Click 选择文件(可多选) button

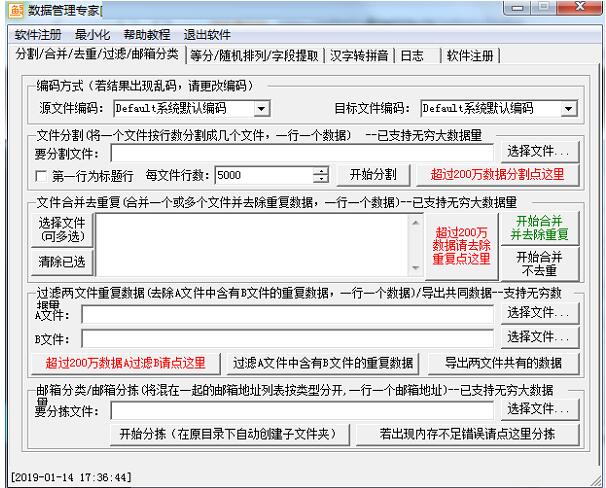point(62,230)
